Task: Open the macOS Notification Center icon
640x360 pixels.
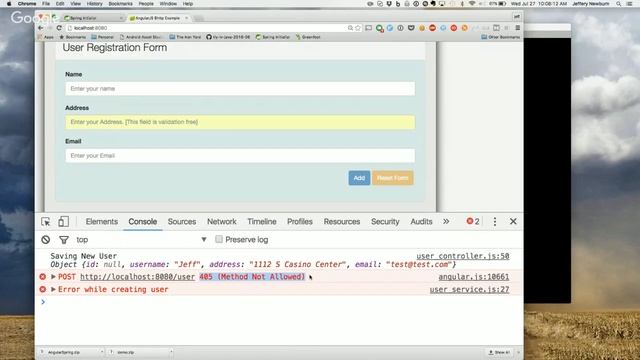Action: (x=630, y=4)
